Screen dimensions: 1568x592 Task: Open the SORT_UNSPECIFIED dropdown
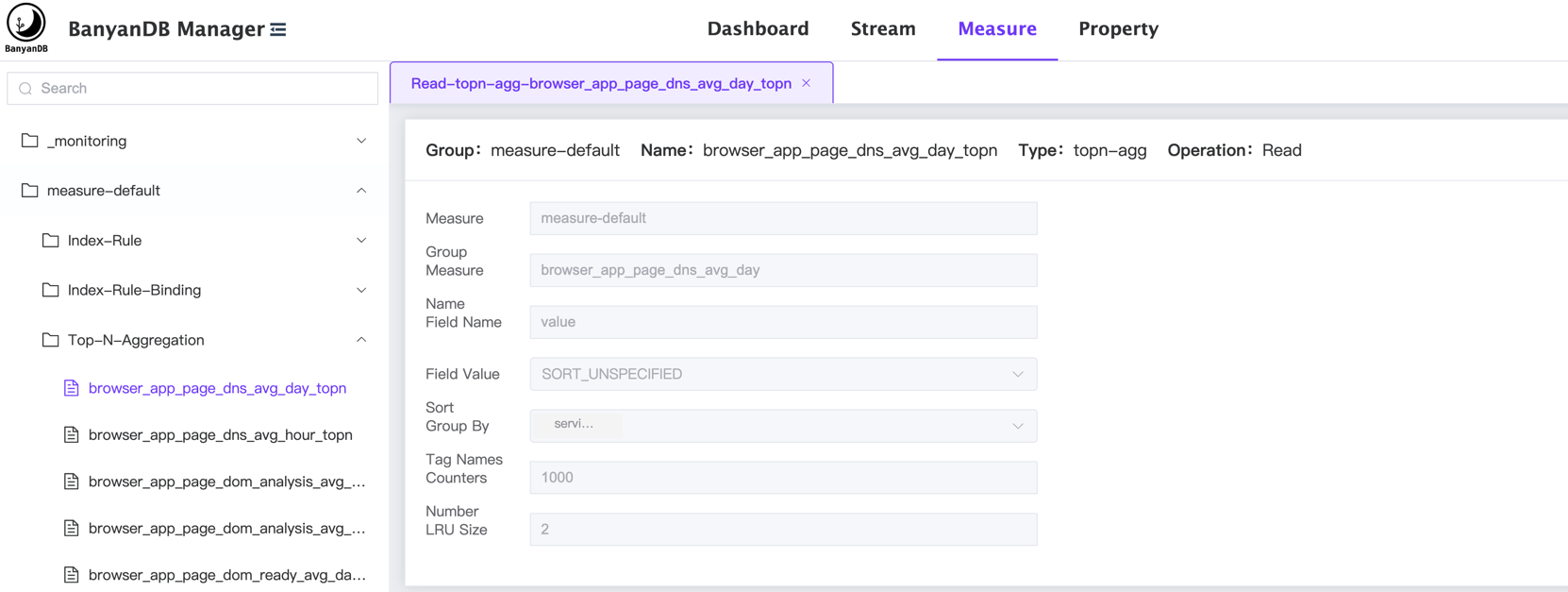point(782,374)
